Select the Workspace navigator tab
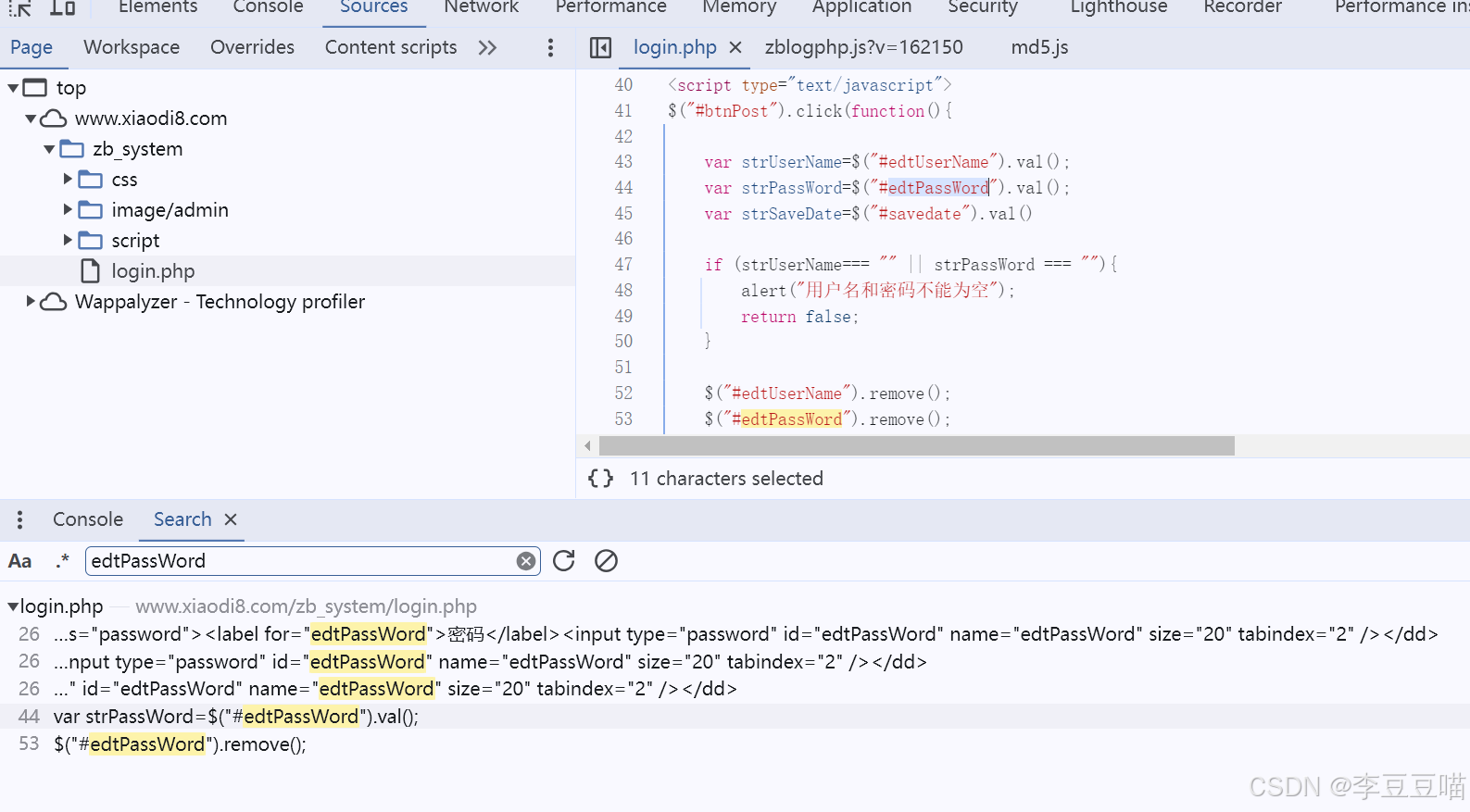Screen dimensions: 1470x812 tap(132, 47)
